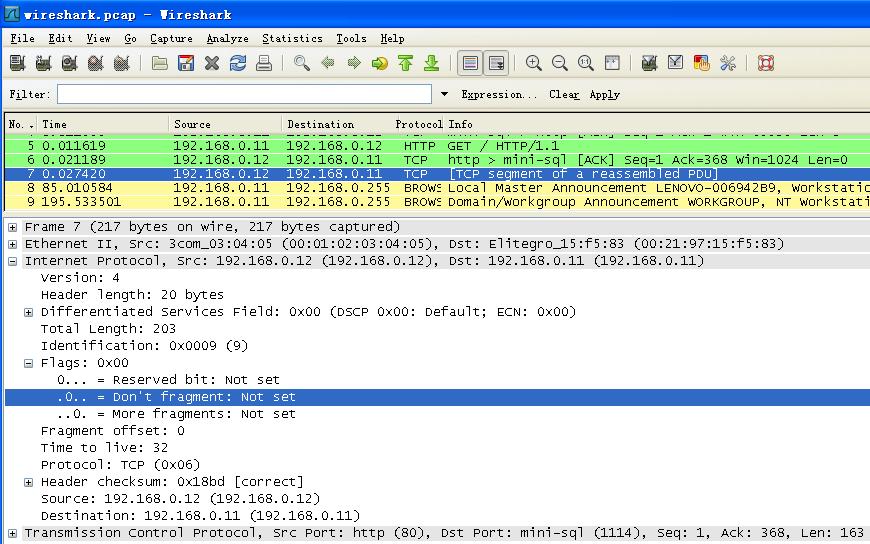
Task: Open preferences with the tools icon
Action: point(728,63)
